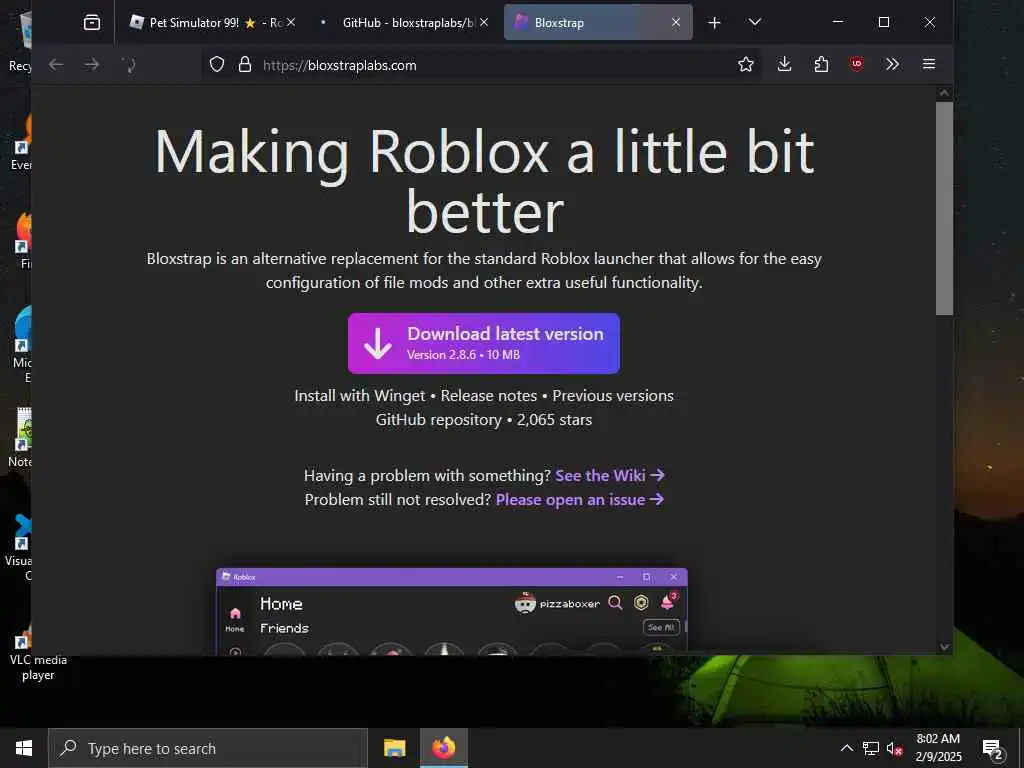Viewport: 1024px width, 768px height.
Task: Click Download latest version button
Action: click(484, 344)
